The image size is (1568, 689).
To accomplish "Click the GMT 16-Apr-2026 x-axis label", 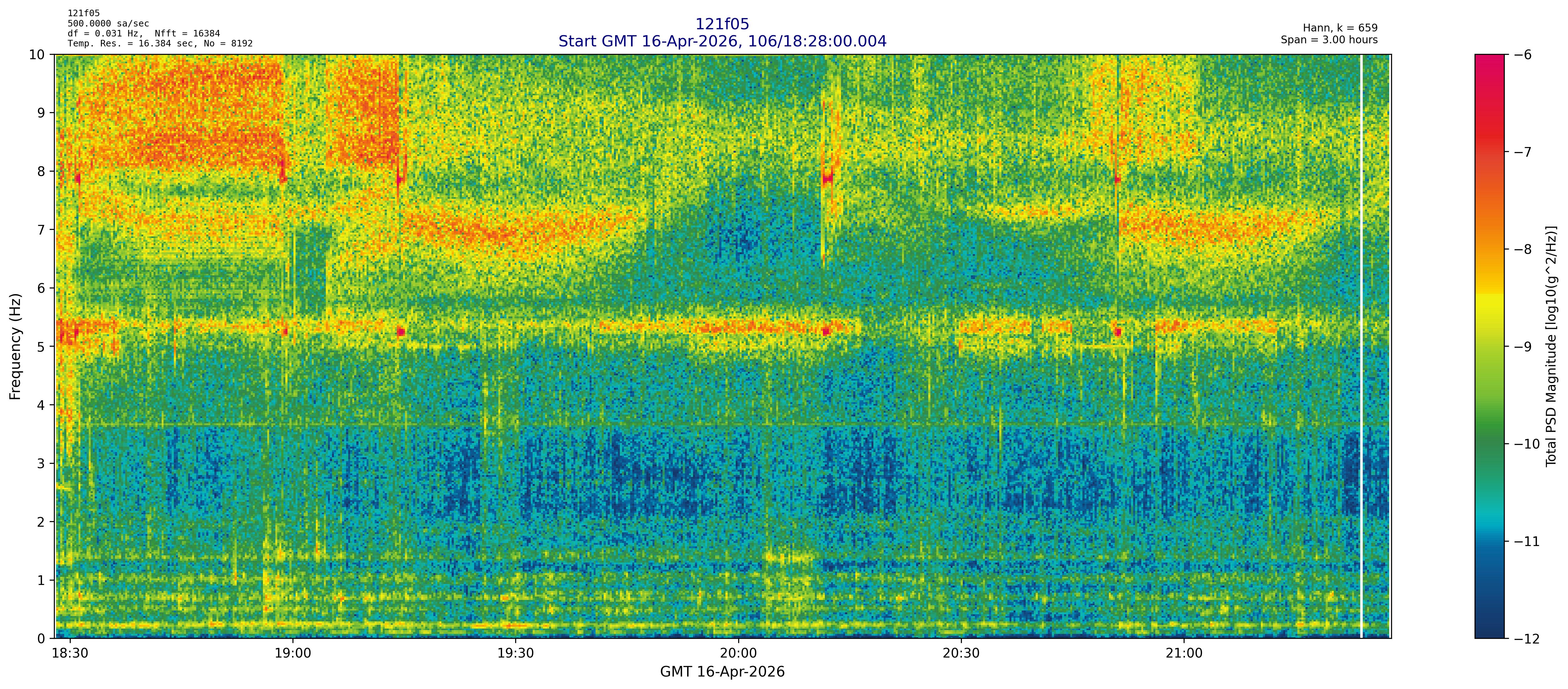I will click(722, 672).
